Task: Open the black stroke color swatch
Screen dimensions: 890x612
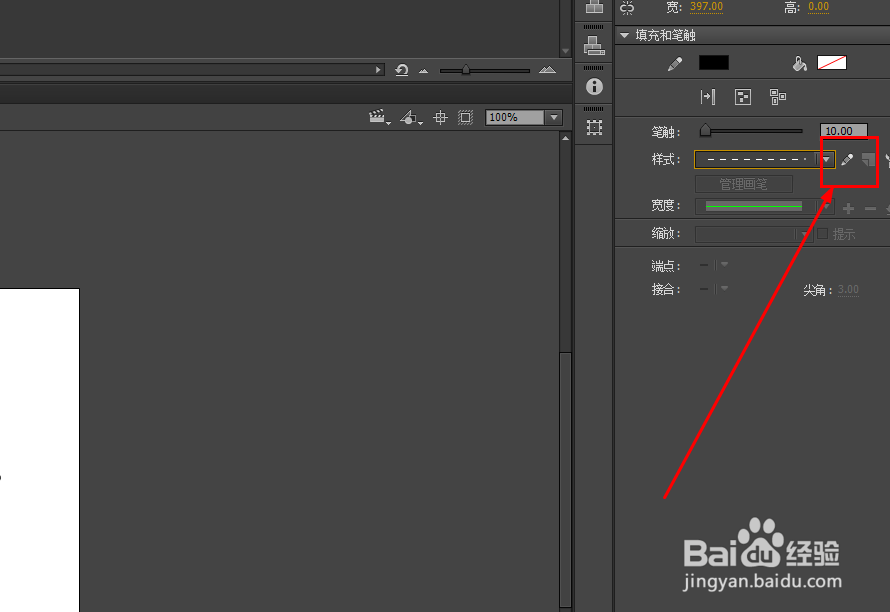Action: [x=713, y=62]
